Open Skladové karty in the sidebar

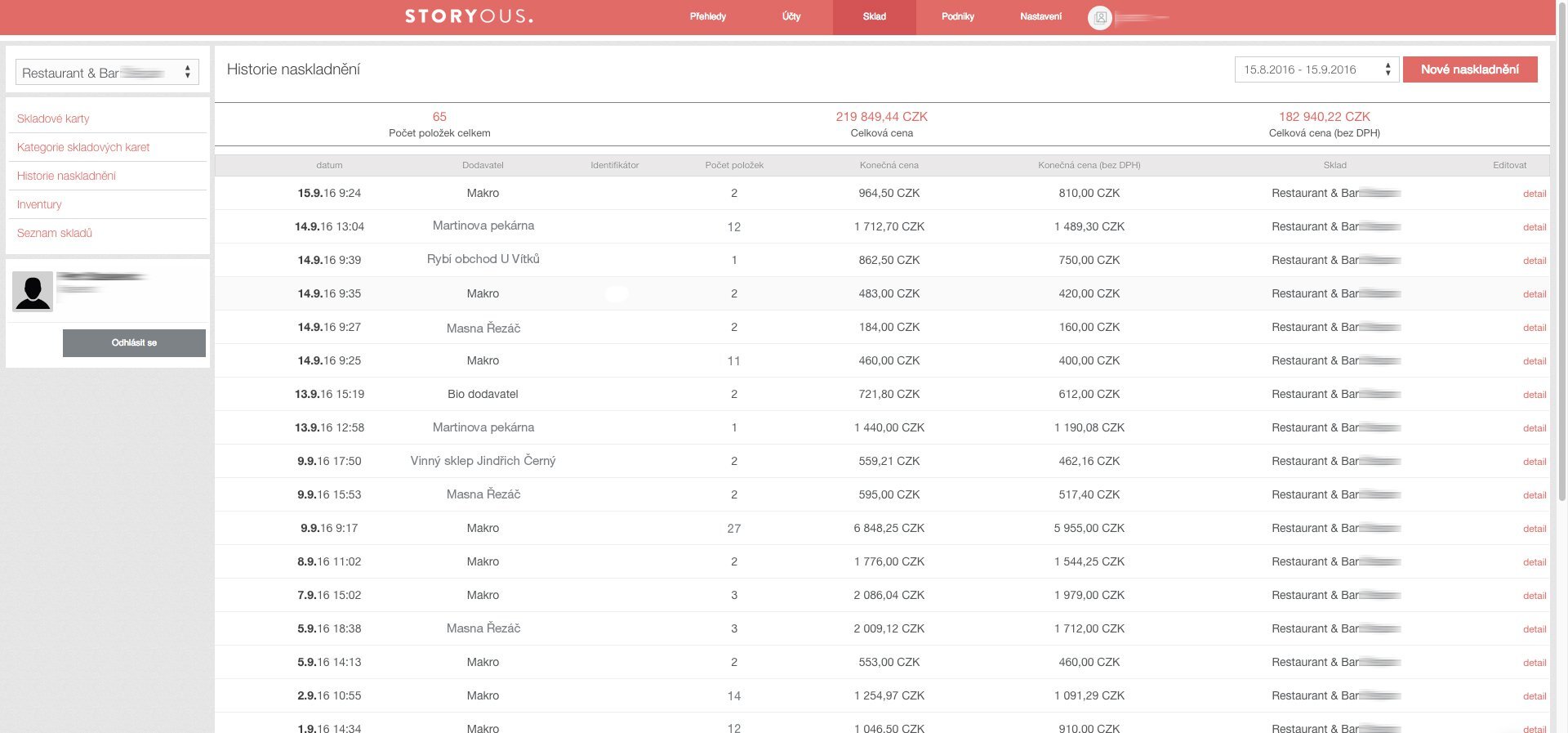[x=53, y=118]
